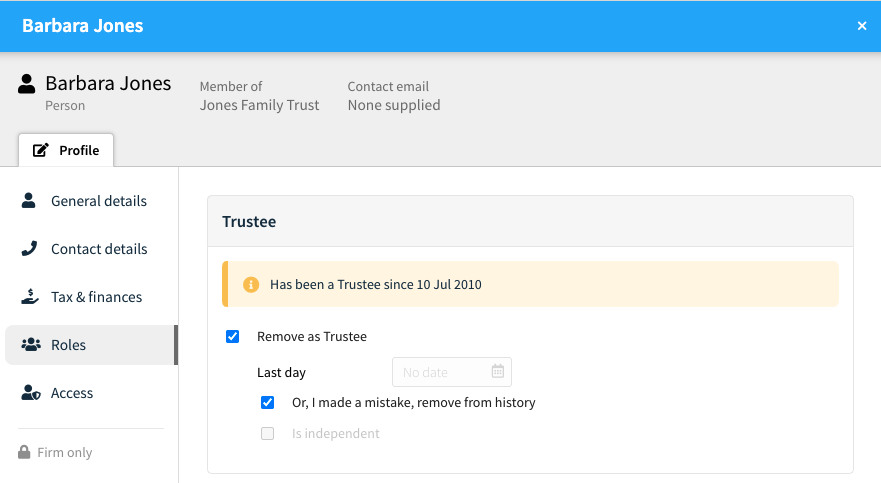Click the person icon beside General details
The image size is (881, 483).
coord(29,201)
